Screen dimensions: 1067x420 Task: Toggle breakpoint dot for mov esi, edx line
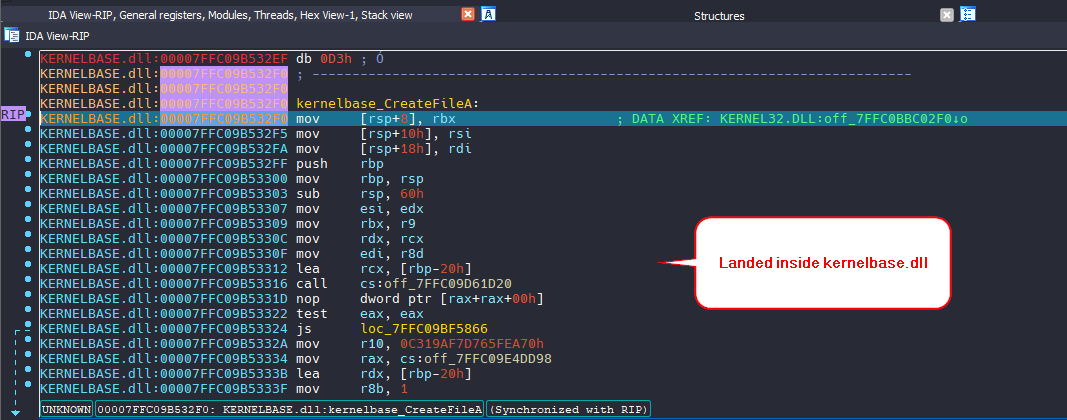(x=28, y=204)
